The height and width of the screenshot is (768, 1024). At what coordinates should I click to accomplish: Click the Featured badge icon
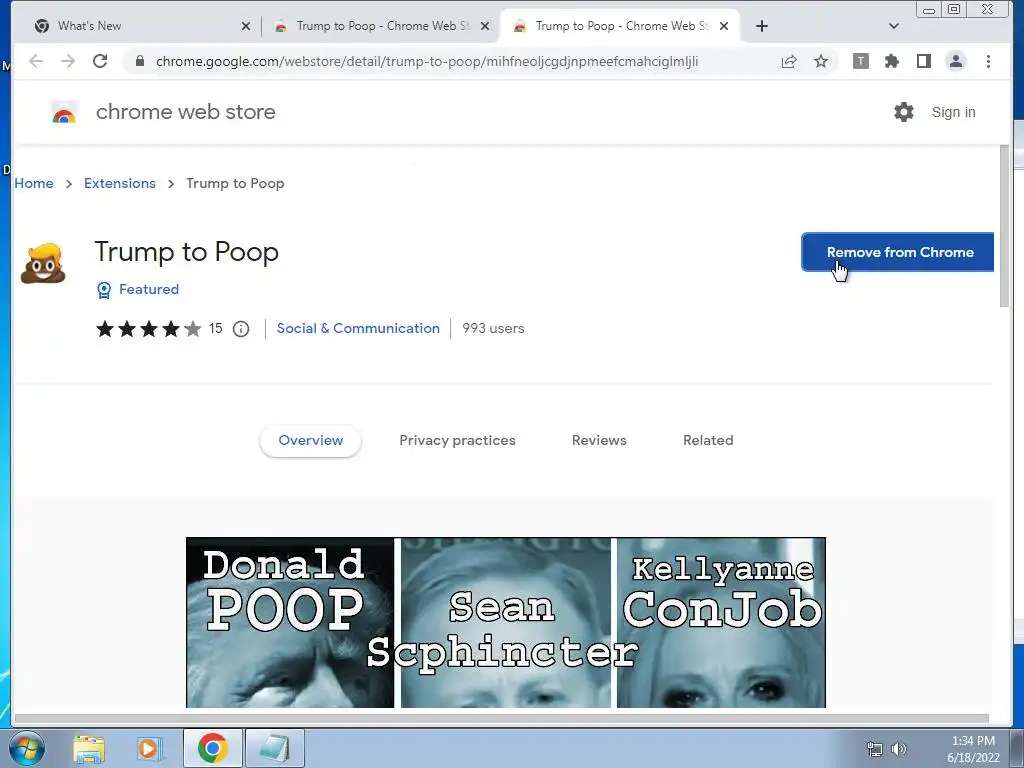104,290
